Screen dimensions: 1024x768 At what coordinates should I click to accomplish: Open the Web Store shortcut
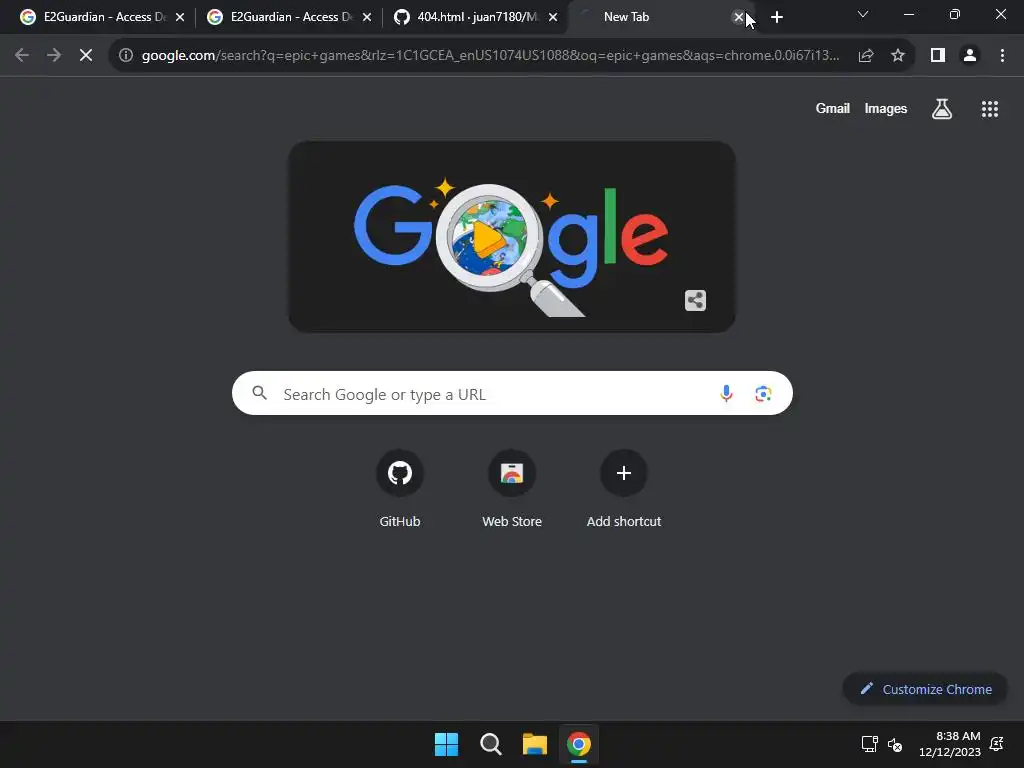512,488
